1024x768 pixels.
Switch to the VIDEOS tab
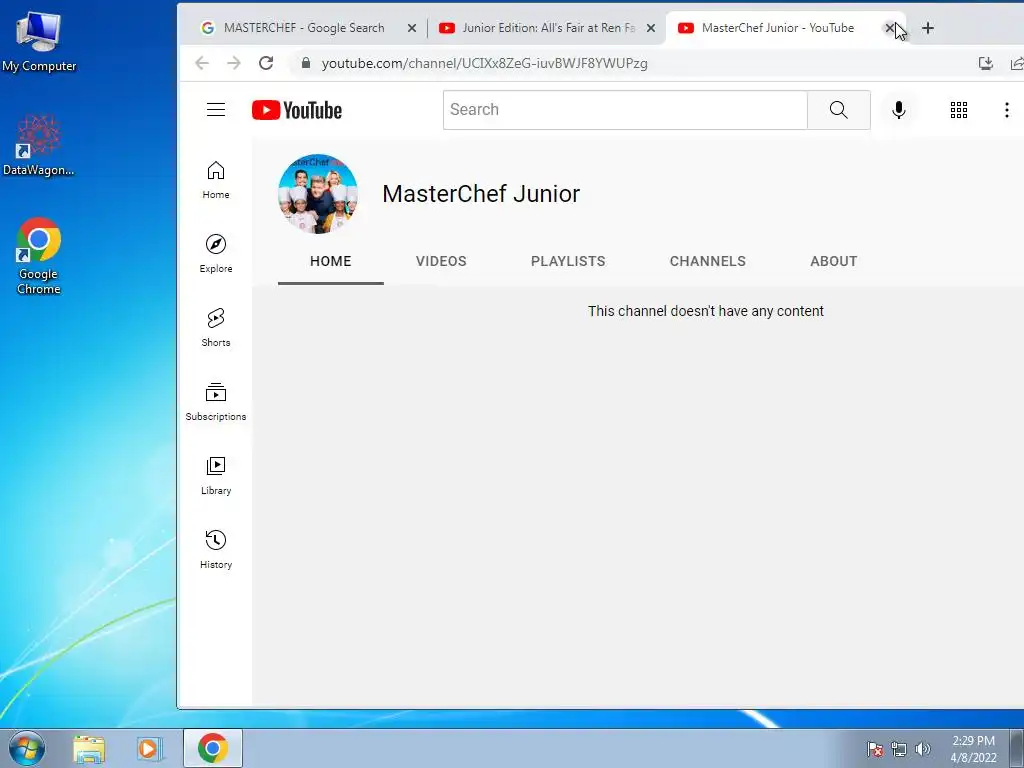441,261
